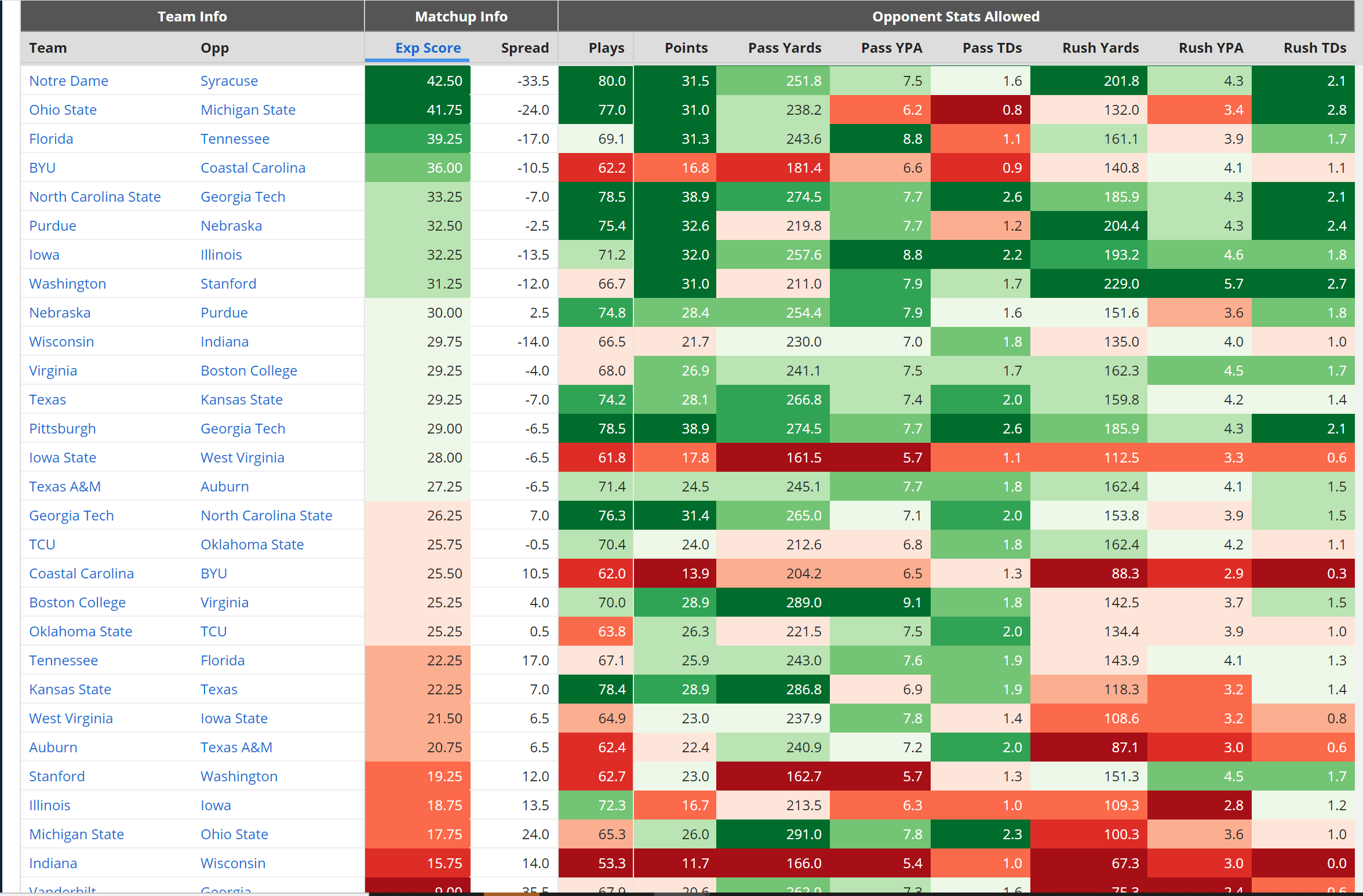Click the Iowa link in the Team column
The height and width of the screenshot is (896, 1363).
(44, 254)
